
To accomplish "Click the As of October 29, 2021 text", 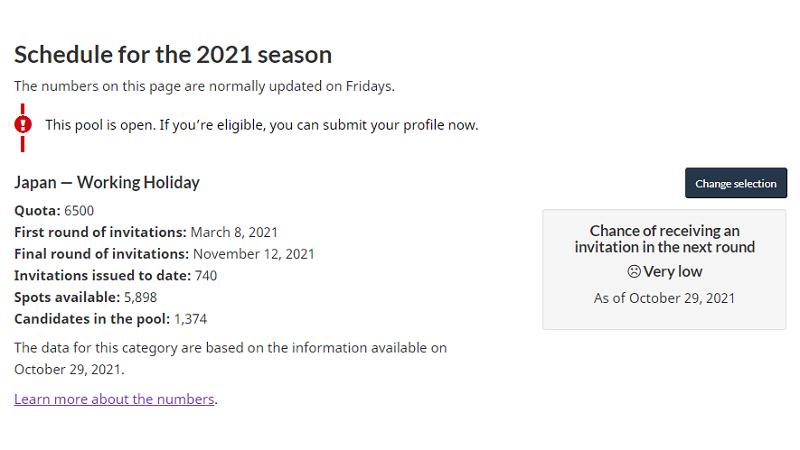I will 664,298.
